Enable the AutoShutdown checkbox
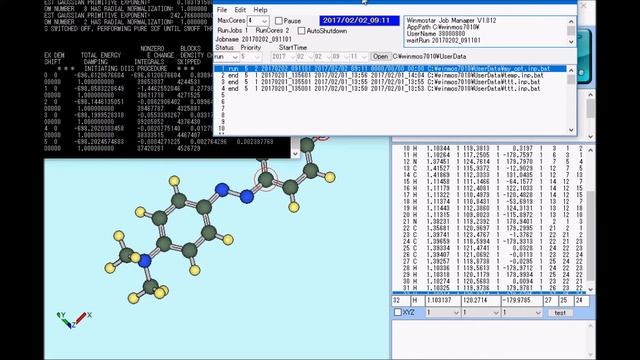Image resolution: width=640 pixels, height=360 pixels. coord(301,31)
